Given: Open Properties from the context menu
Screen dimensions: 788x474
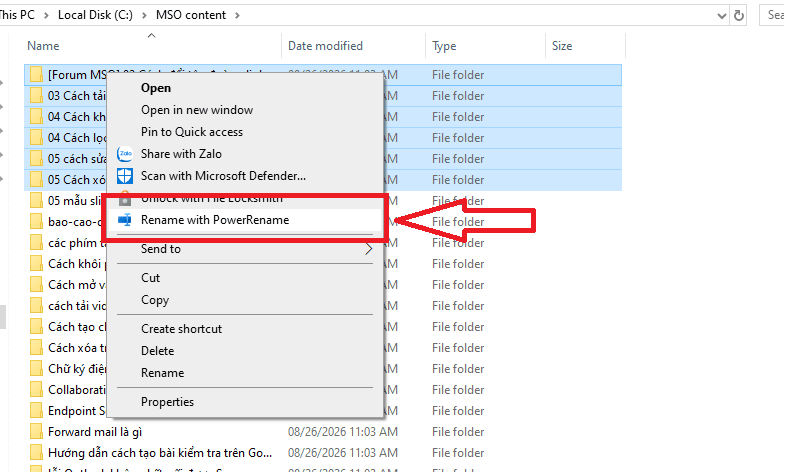Looking at the screenshot, I should [167, 402].
